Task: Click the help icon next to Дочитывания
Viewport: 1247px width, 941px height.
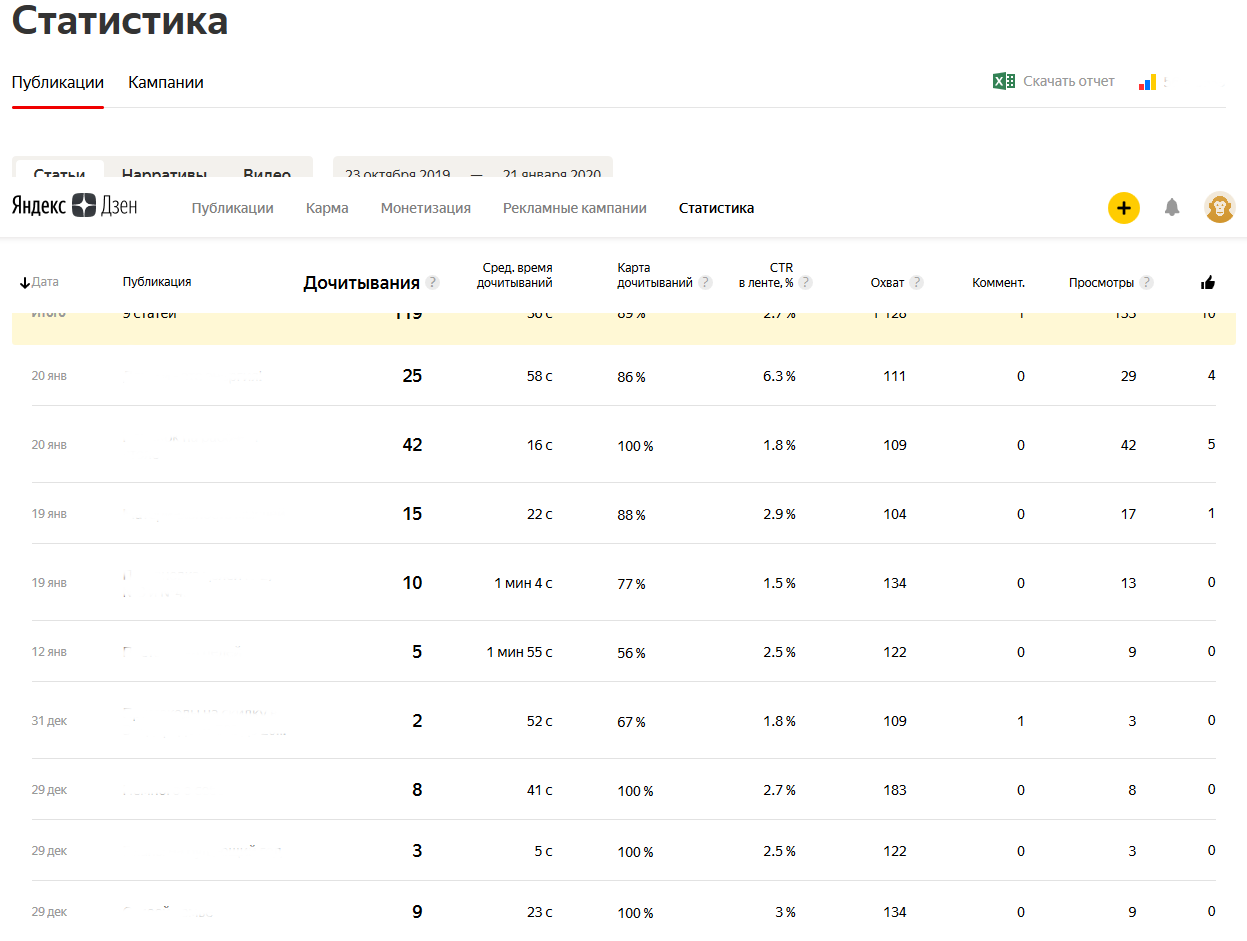Action: point(432,283)
